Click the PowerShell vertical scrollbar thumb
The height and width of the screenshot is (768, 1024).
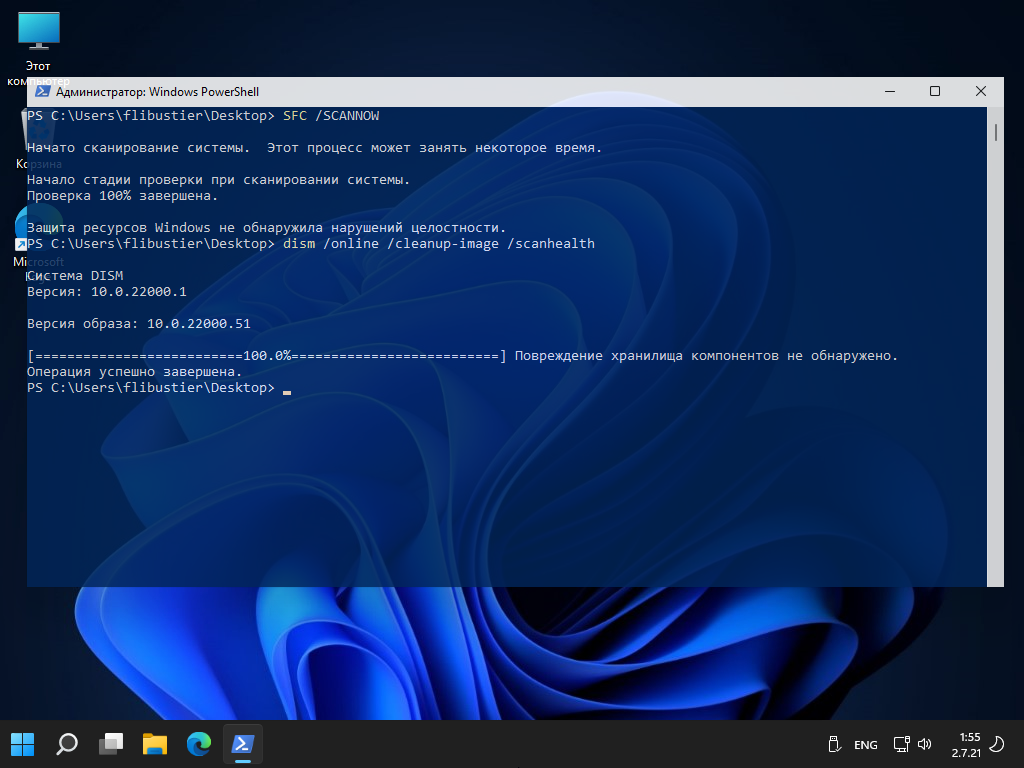click(995, 132)
